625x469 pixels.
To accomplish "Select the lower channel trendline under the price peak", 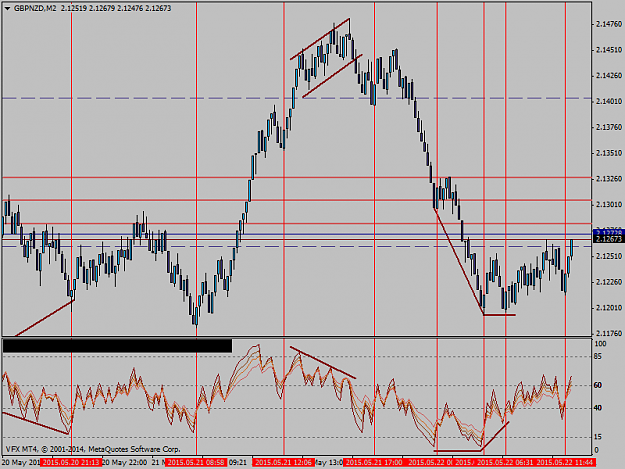I will [x=332, y=76].
